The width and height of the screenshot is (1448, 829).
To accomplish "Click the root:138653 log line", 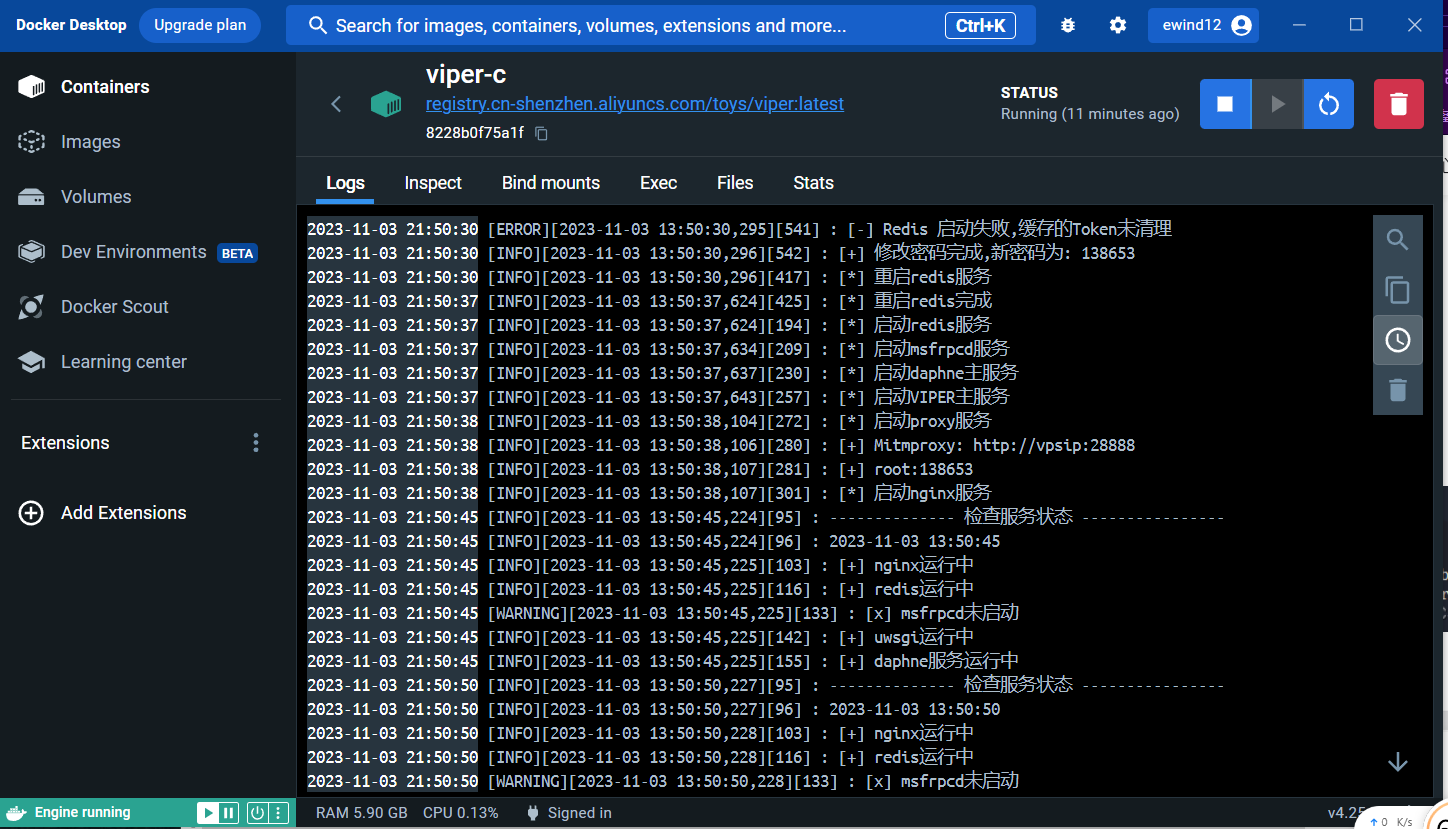I will click(640, 469).
